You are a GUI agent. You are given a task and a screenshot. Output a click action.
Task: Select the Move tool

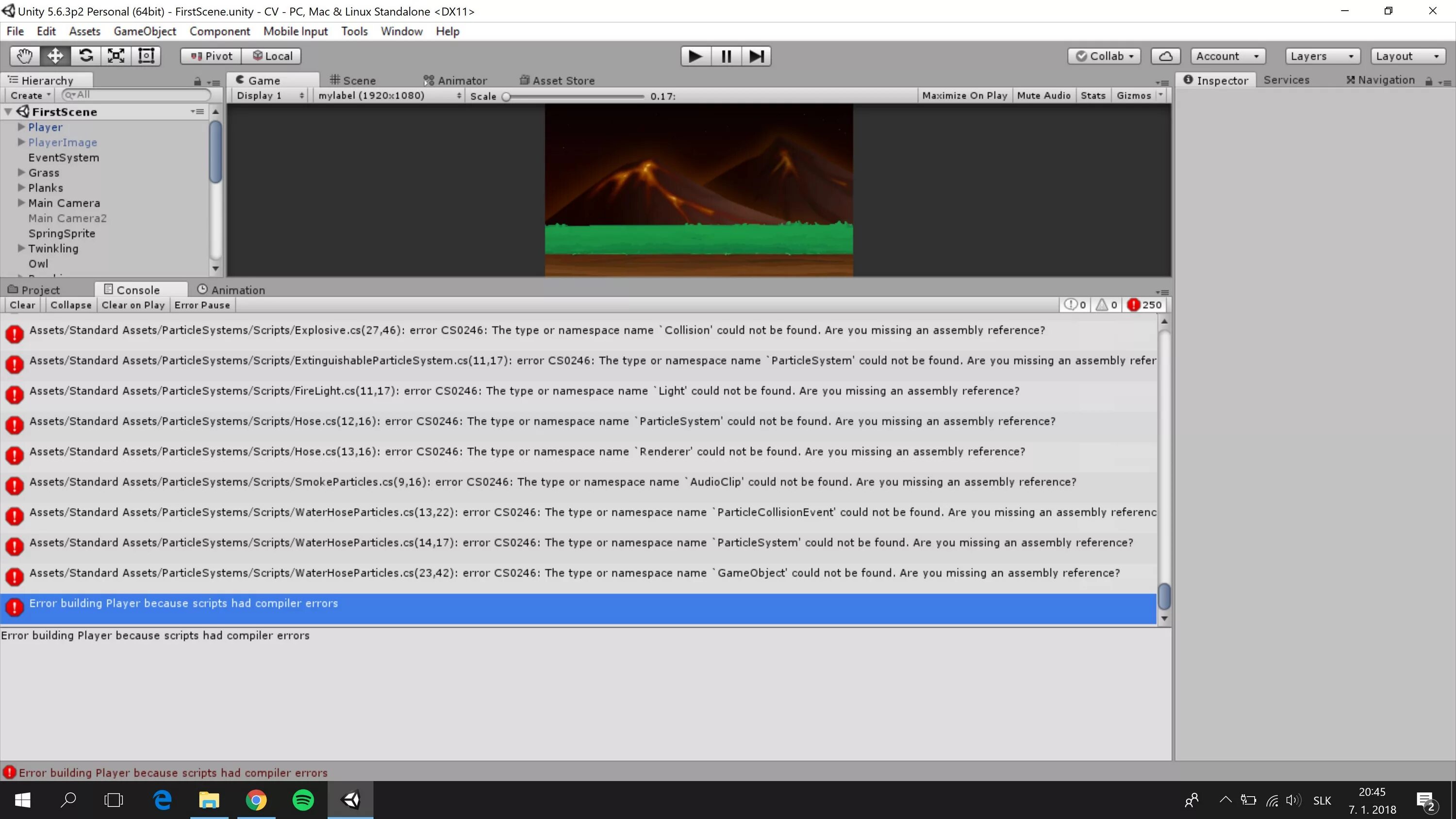tap(55, 56)
